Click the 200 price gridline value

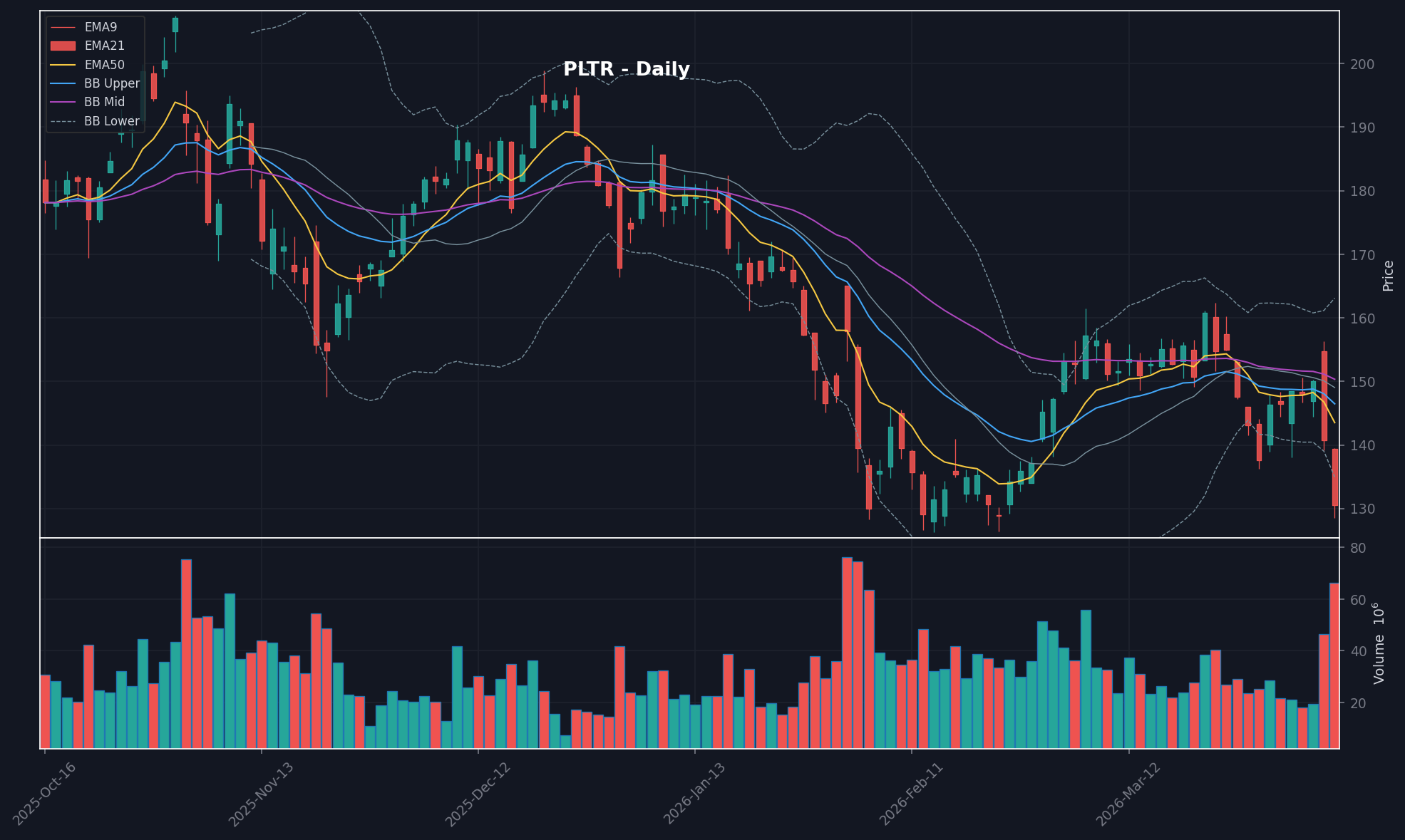point(1364,64)
